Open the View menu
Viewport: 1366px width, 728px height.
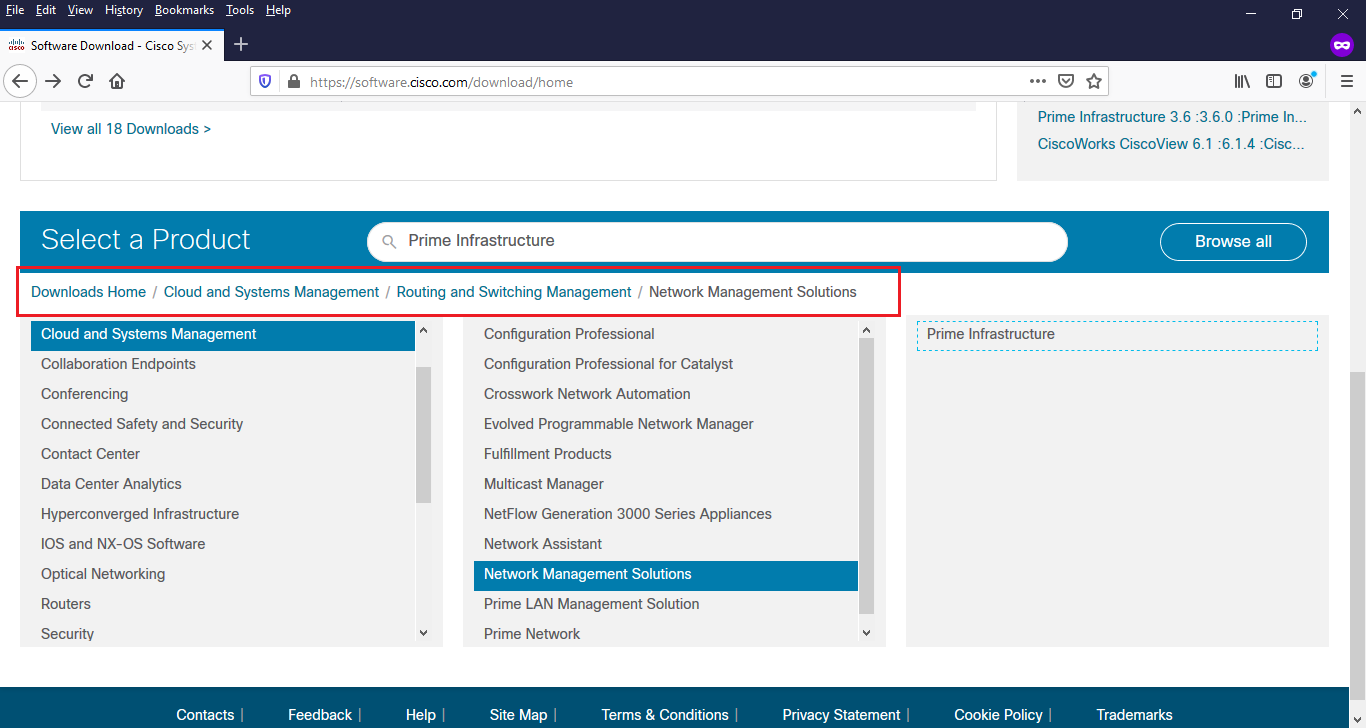[x=80, y=10]
